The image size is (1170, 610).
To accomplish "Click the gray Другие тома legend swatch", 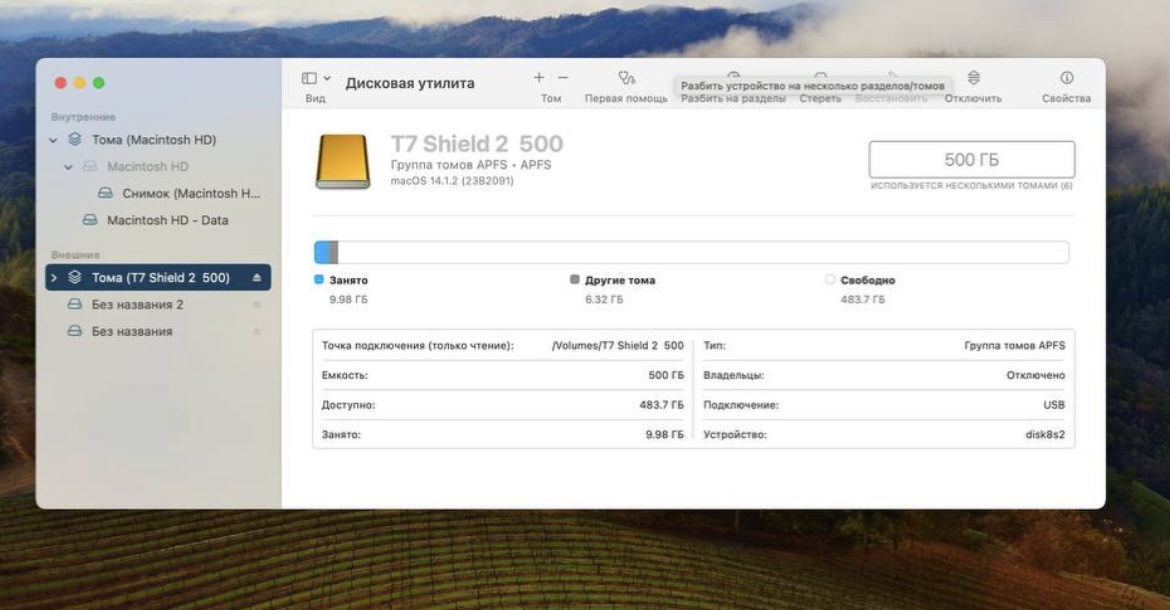I will click(x=575, y=280).
